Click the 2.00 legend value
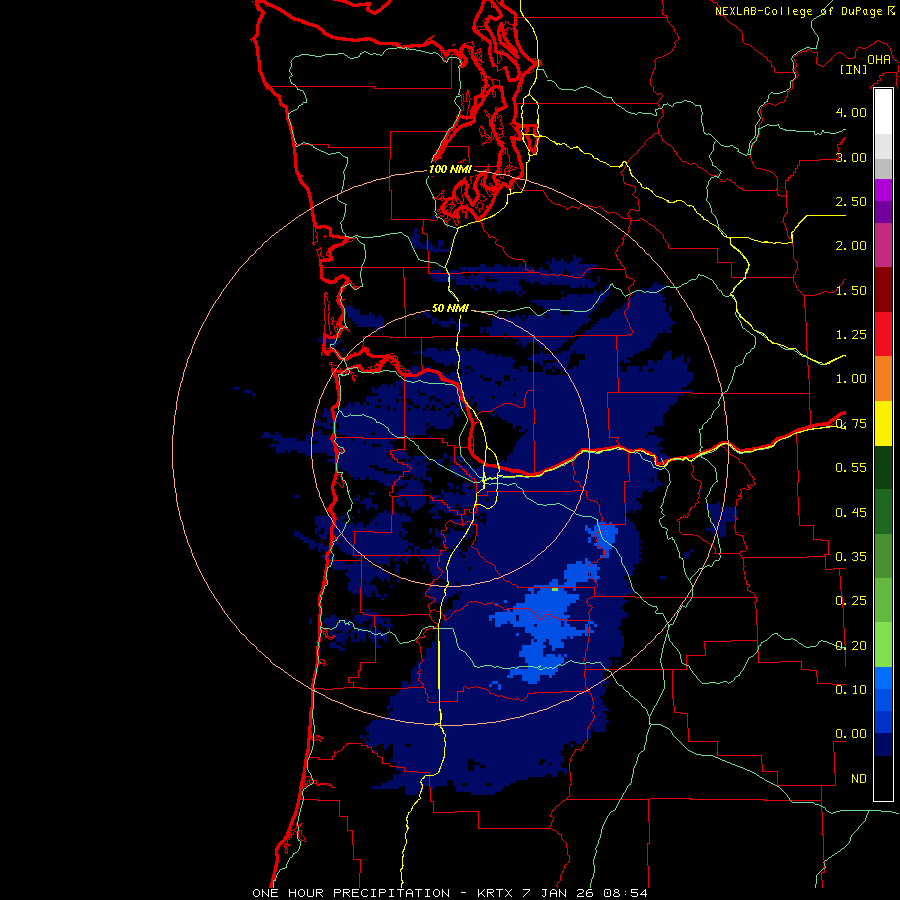This screenshot has height=900, width=900. click(851, 245)
